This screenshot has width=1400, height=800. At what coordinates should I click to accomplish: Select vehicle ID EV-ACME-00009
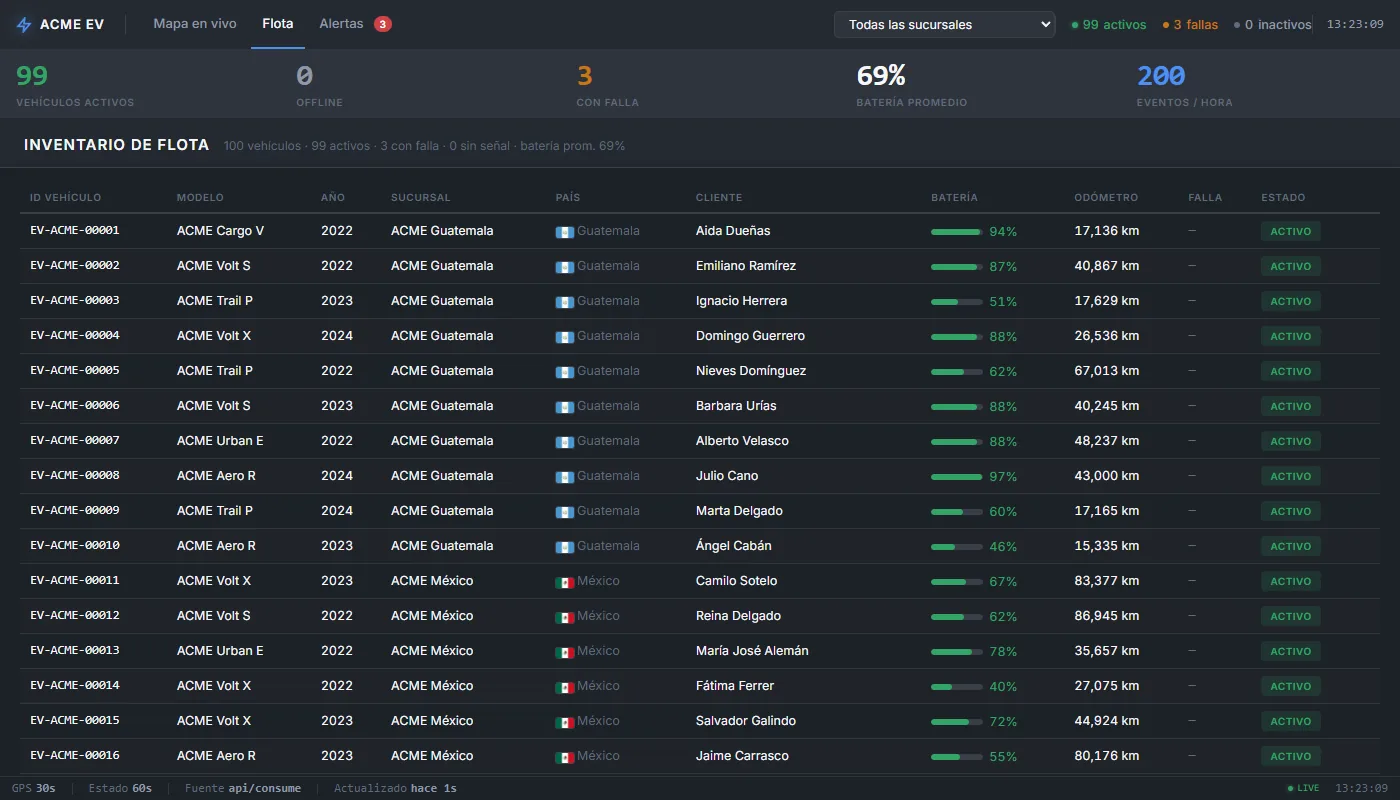coord(75,510)
